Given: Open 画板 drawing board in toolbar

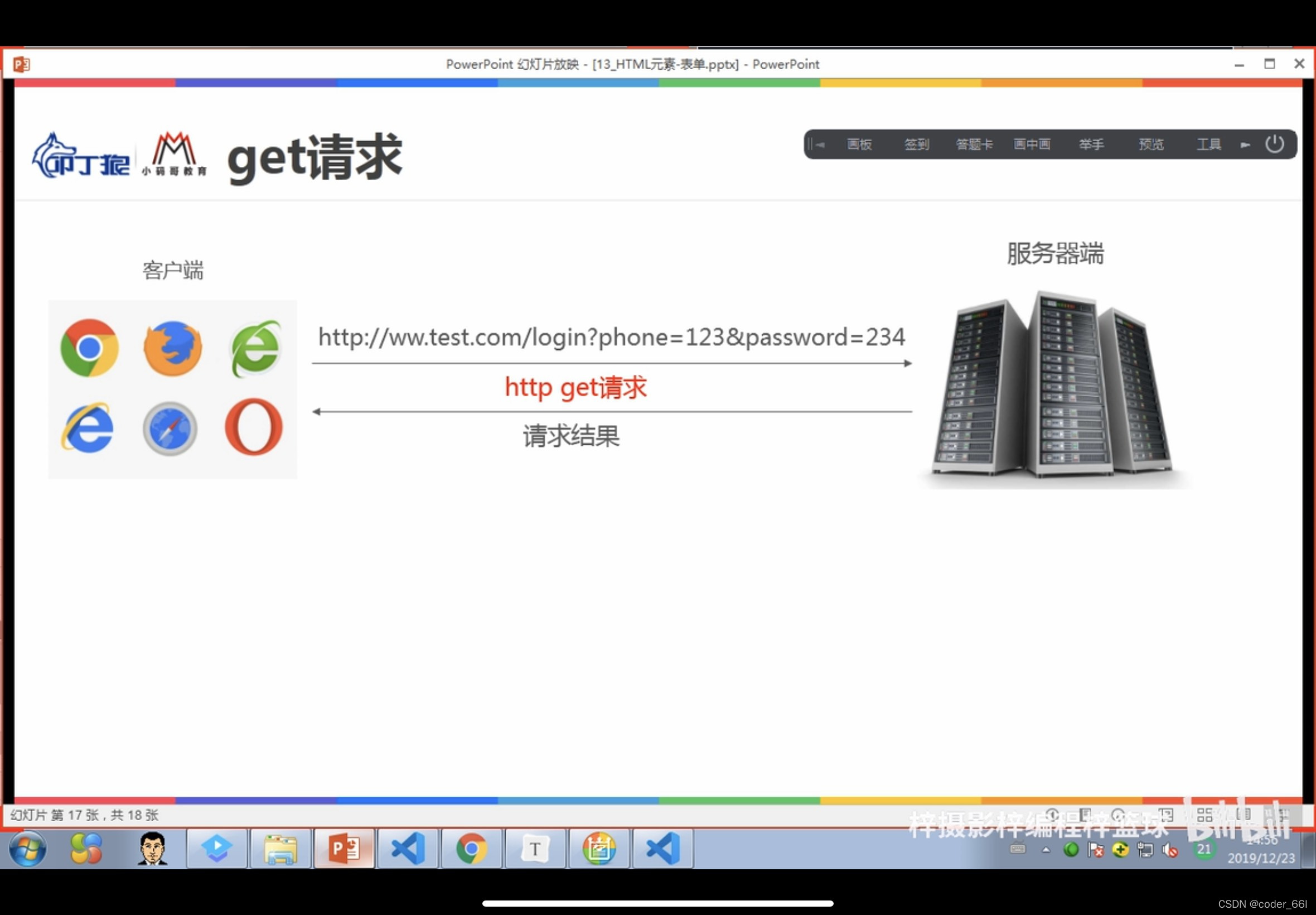Looking at the screenshot, I should [x=859, y=145].
